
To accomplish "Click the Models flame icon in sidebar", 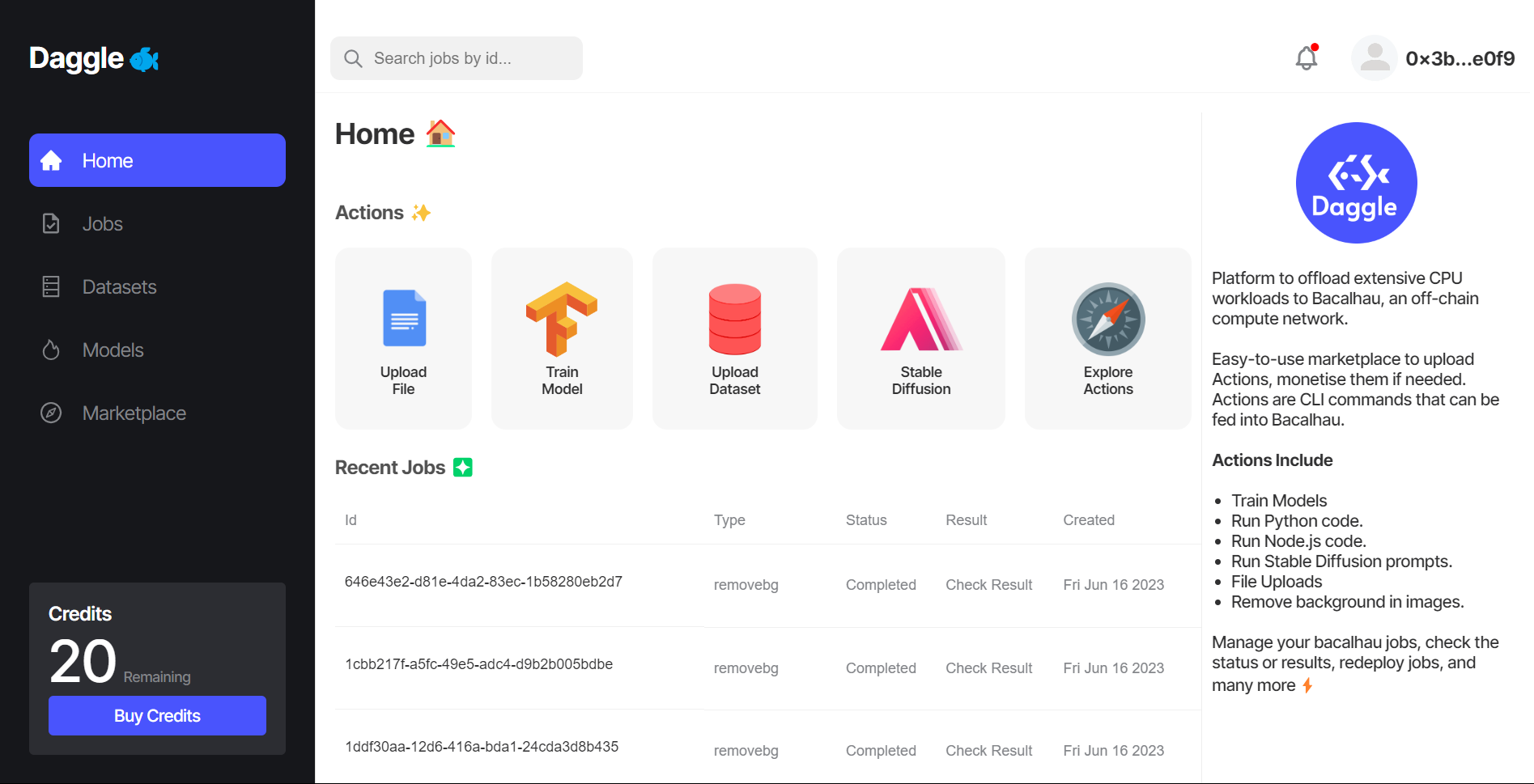I will pos(51,350).
